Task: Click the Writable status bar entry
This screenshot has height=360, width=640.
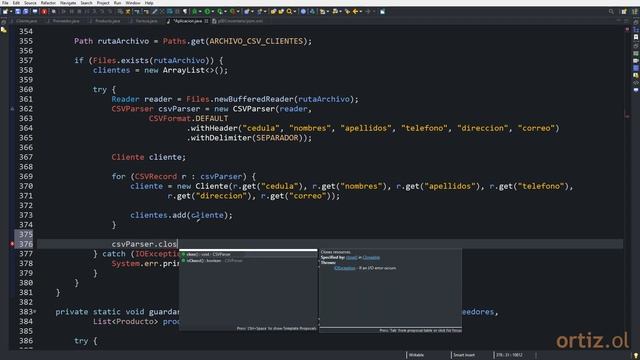Action: pos(416,355)
